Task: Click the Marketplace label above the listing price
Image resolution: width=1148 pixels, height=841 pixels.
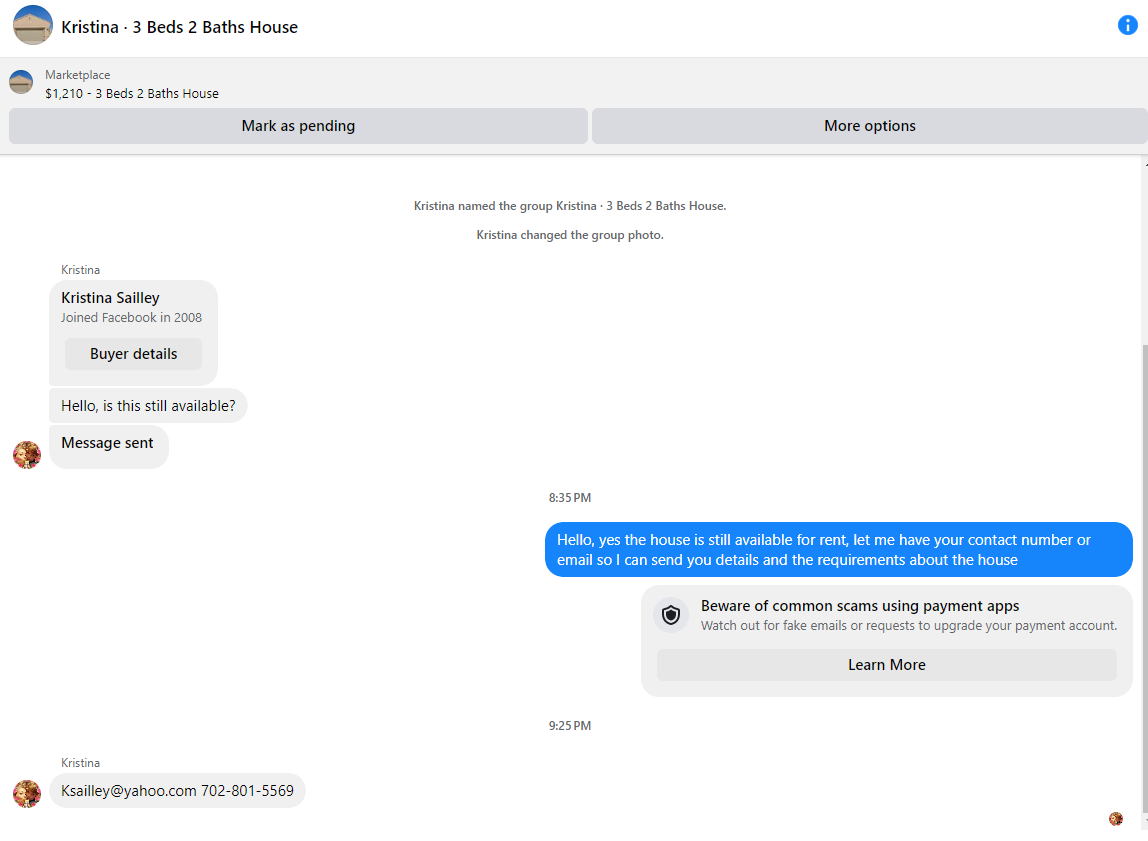Action: (78, 75)
